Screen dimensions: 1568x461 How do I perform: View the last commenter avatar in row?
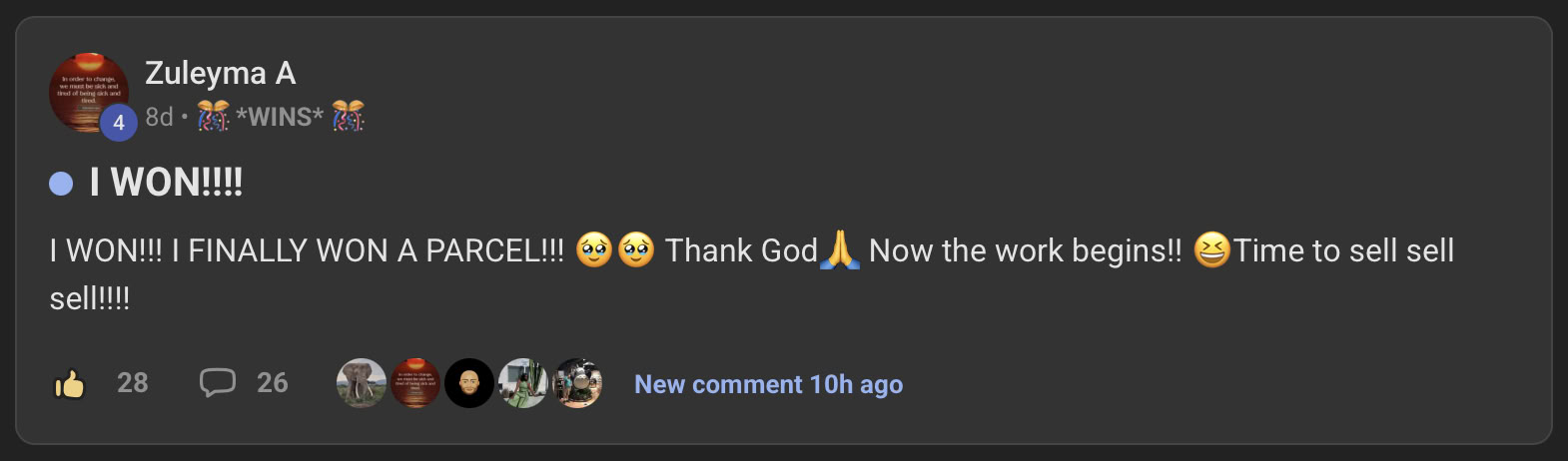pos(577,383)
